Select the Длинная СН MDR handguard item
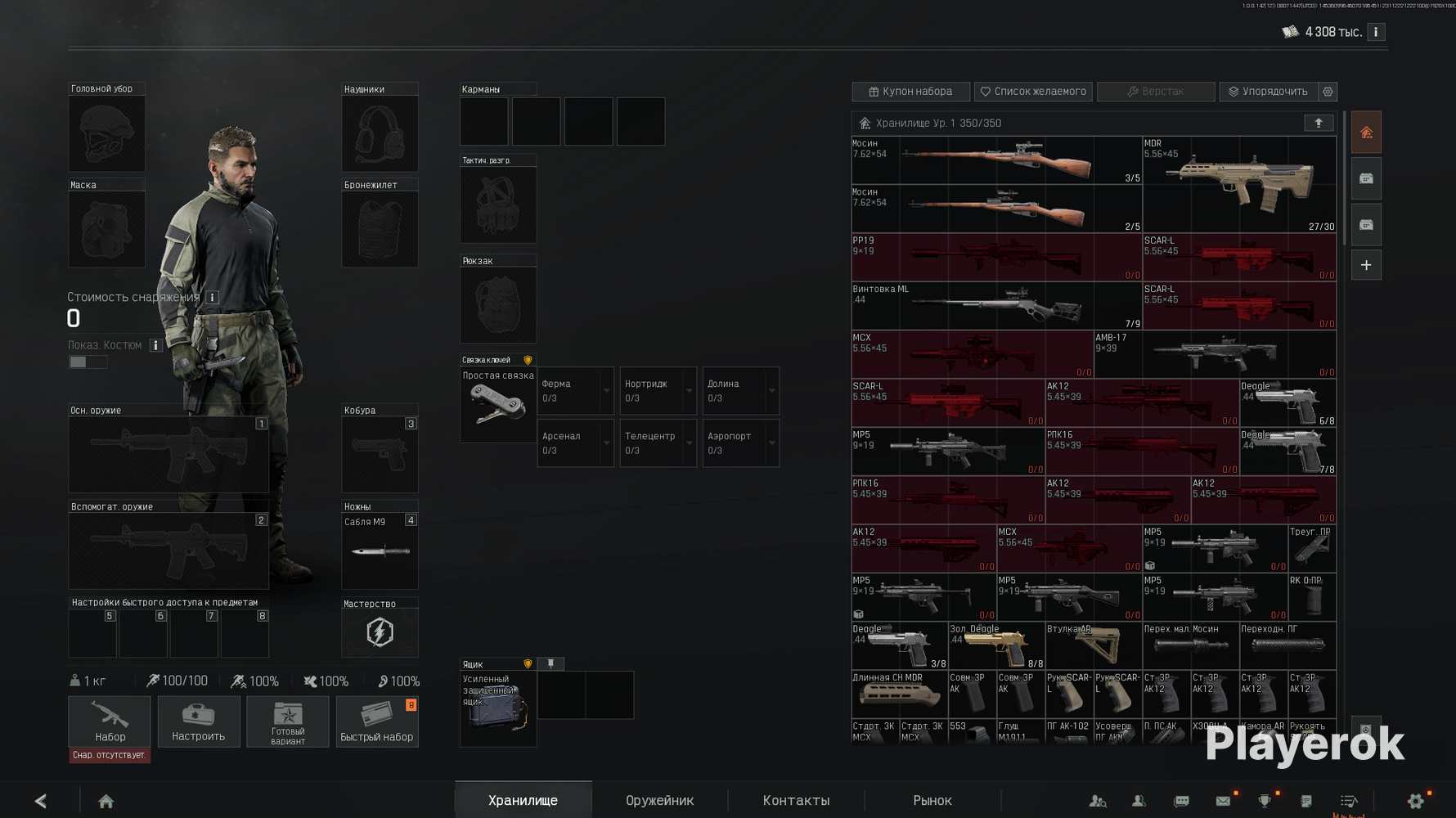 (x=900, y=694)
